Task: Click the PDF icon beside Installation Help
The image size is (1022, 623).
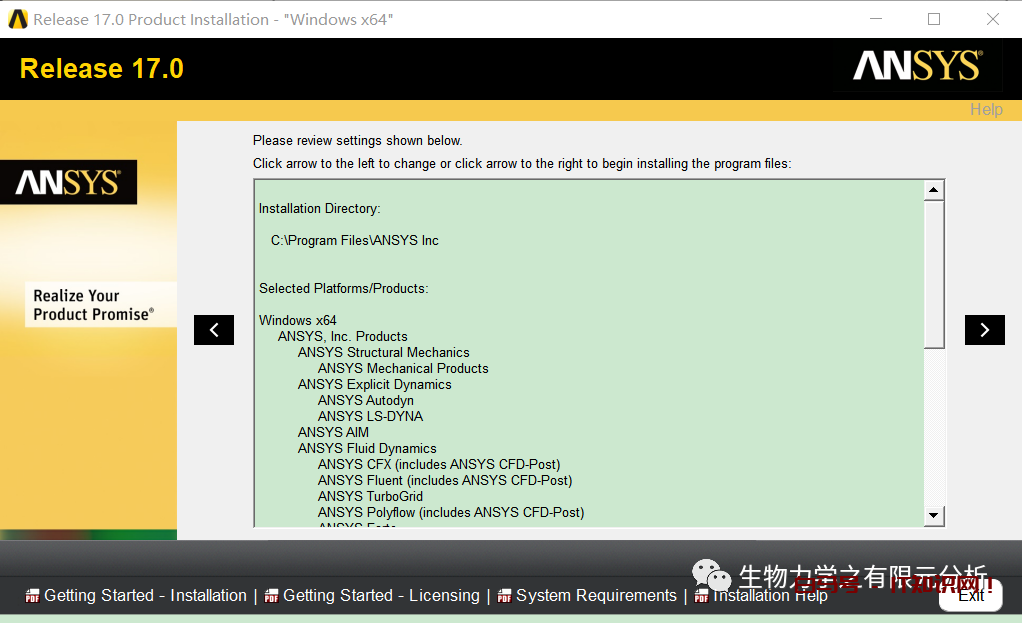Action: pyautogui.click(x=702, y=596)
